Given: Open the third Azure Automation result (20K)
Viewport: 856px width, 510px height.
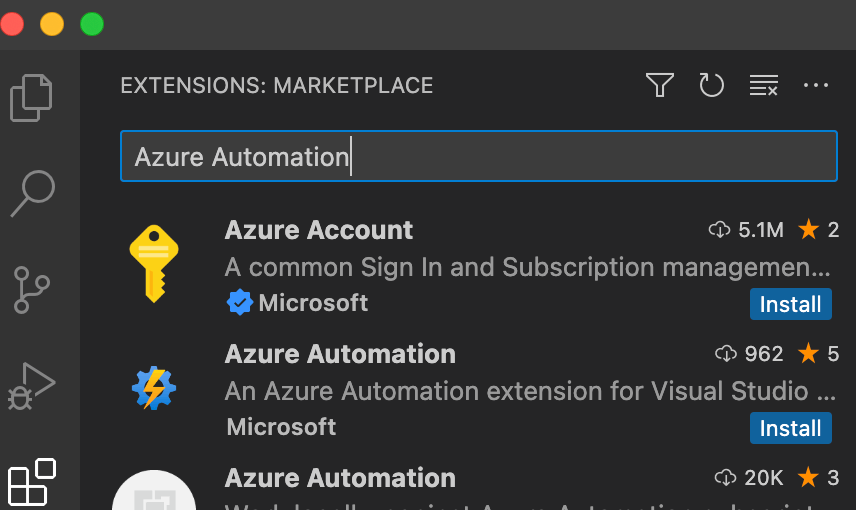Looking at the screenshot, I should (x=340, y=478).
